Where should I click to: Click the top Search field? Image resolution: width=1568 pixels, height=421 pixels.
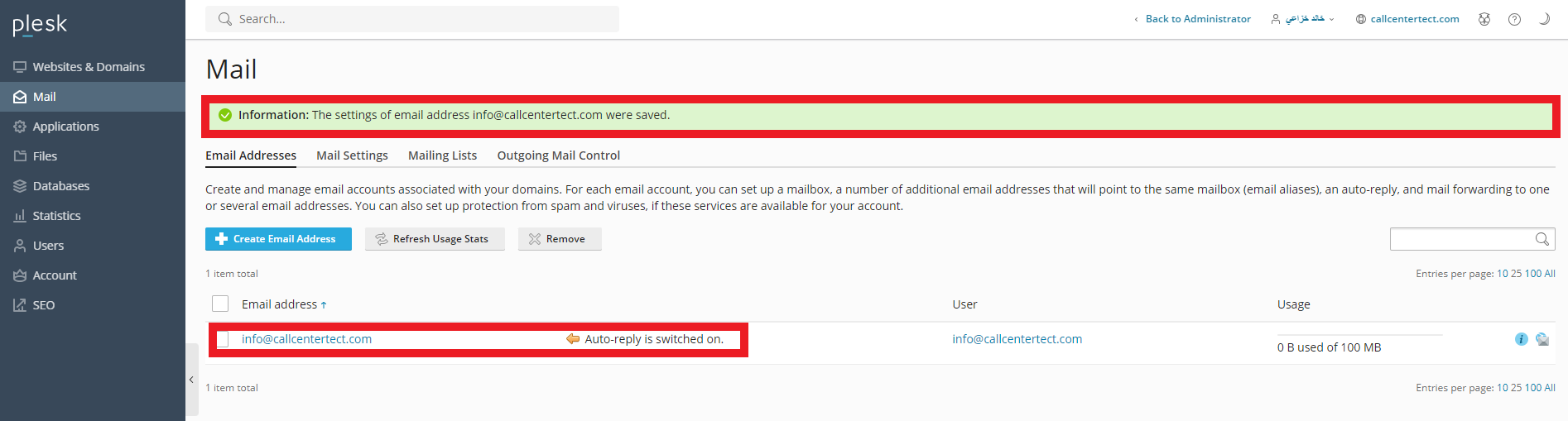click(x=422, y=19)
